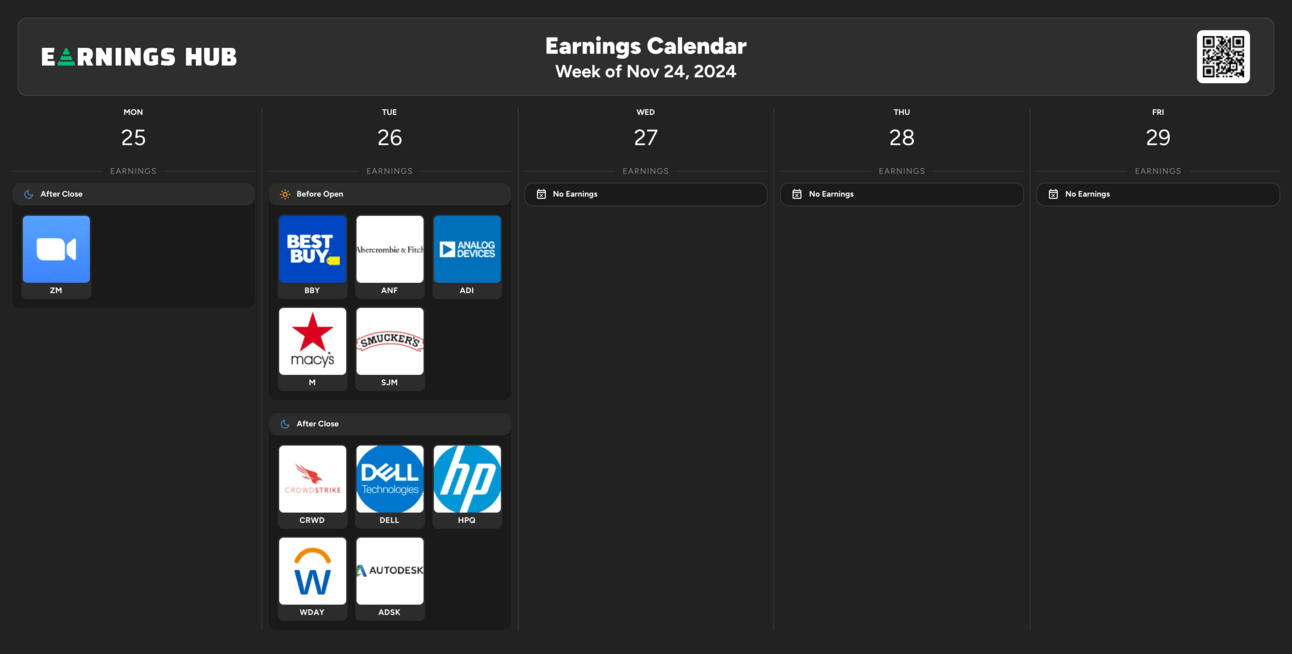1292x654 pixels.
Task: Select Monday's After Close section header
Action: 133,194
